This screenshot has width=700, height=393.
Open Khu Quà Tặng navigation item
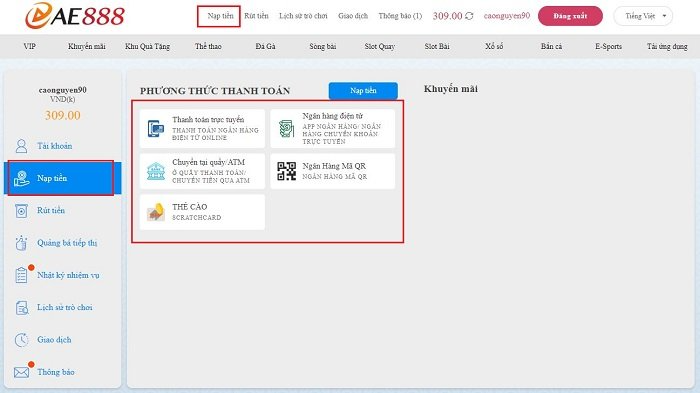point(147,46)
